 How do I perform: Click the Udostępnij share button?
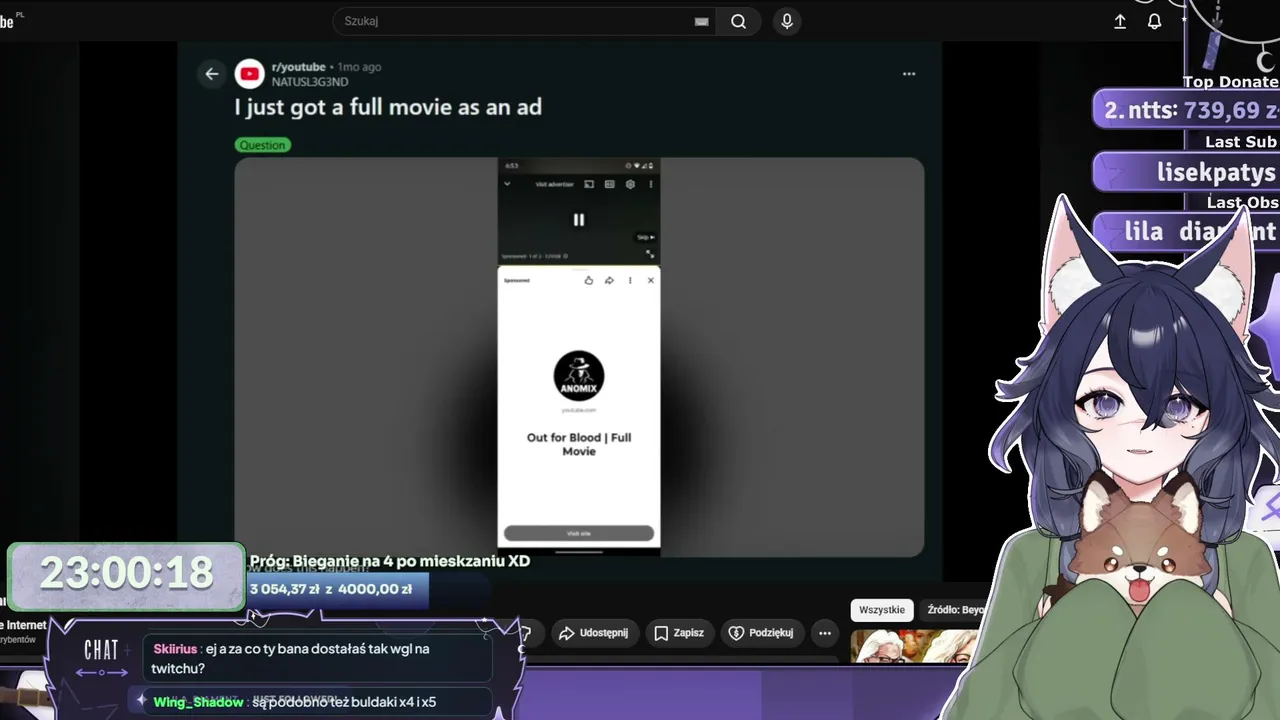tap(594, 633)
